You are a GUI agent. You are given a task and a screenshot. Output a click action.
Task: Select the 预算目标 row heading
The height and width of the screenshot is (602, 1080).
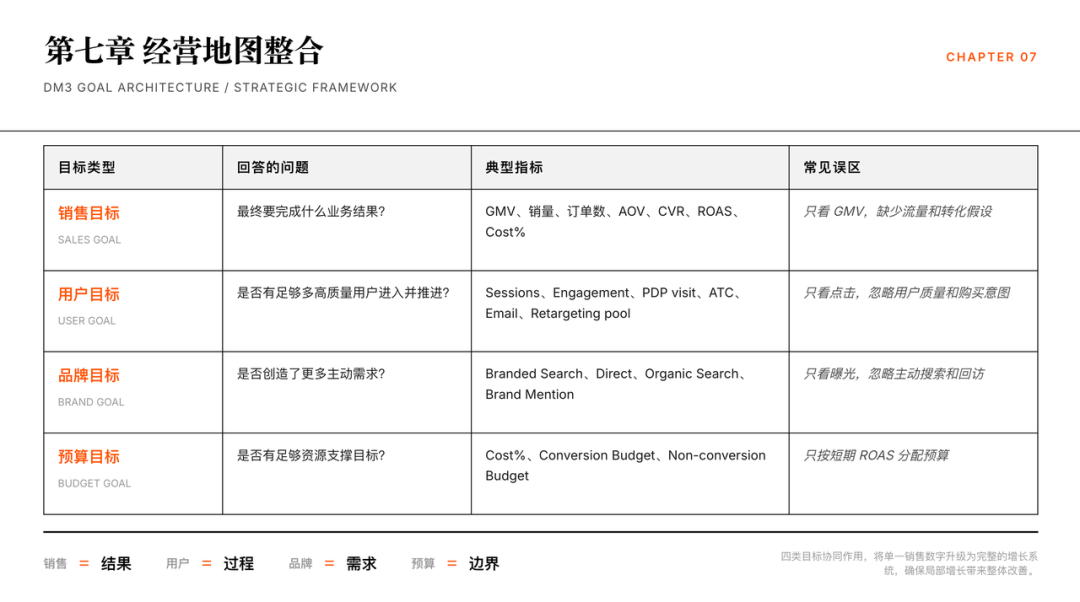tap(89, 457)
